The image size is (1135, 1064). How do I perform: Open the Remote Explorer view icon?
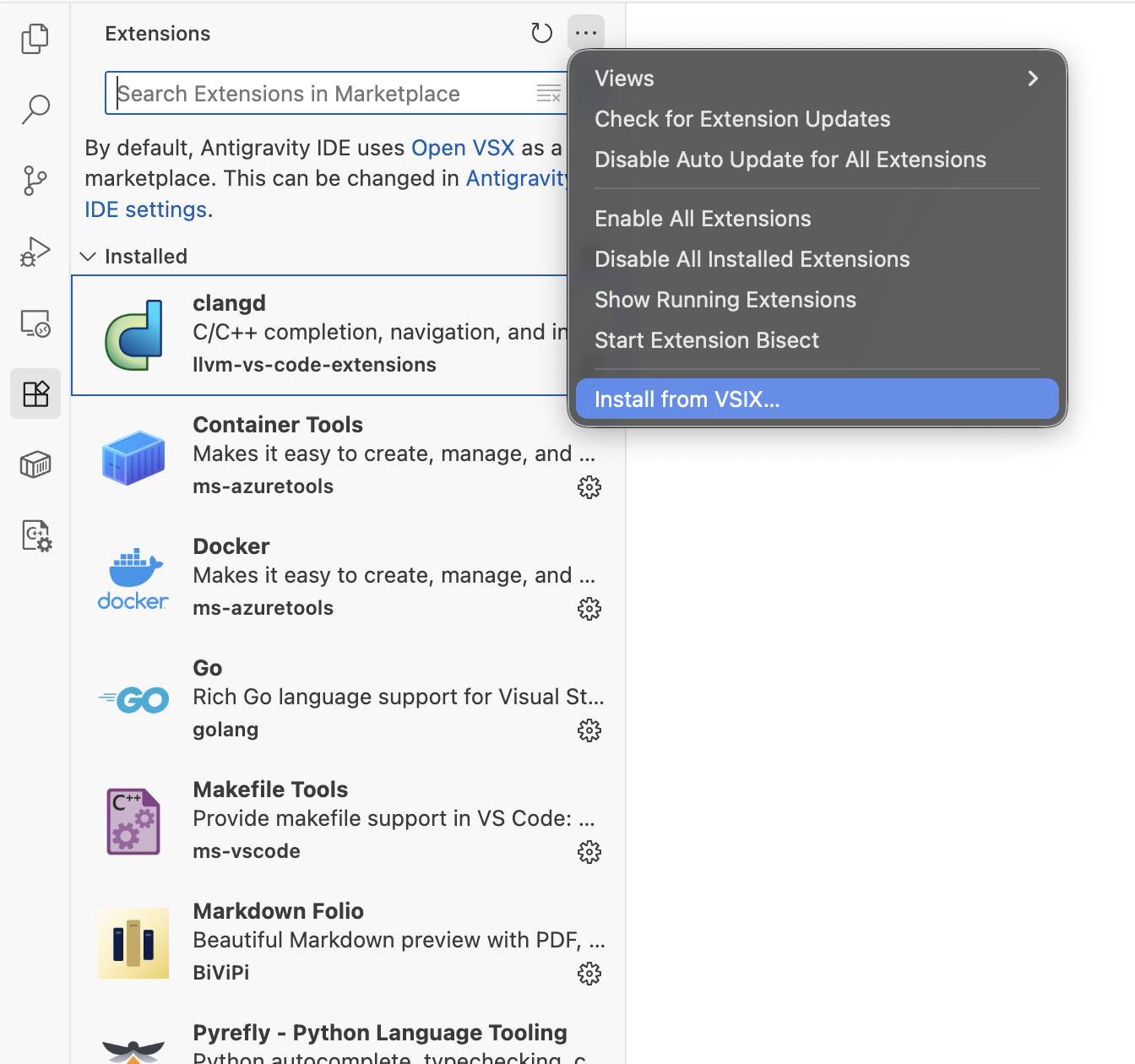[x=35, y=323]
